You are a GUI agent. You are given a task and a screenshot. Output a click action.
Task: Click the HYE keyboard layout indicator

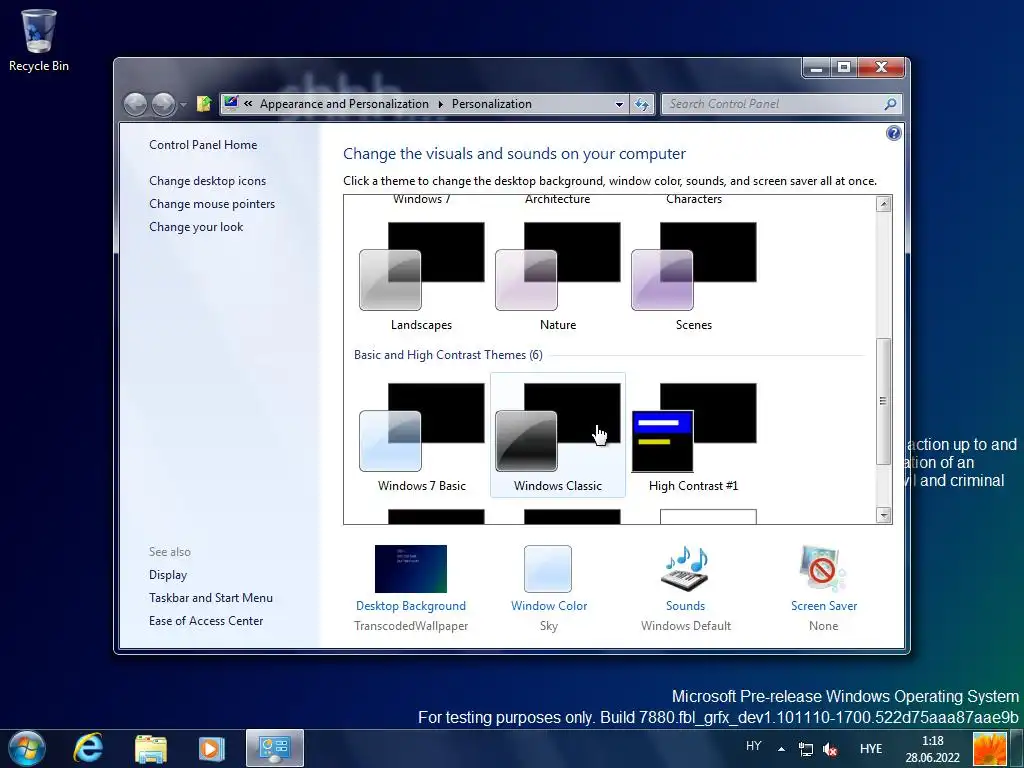871,749
